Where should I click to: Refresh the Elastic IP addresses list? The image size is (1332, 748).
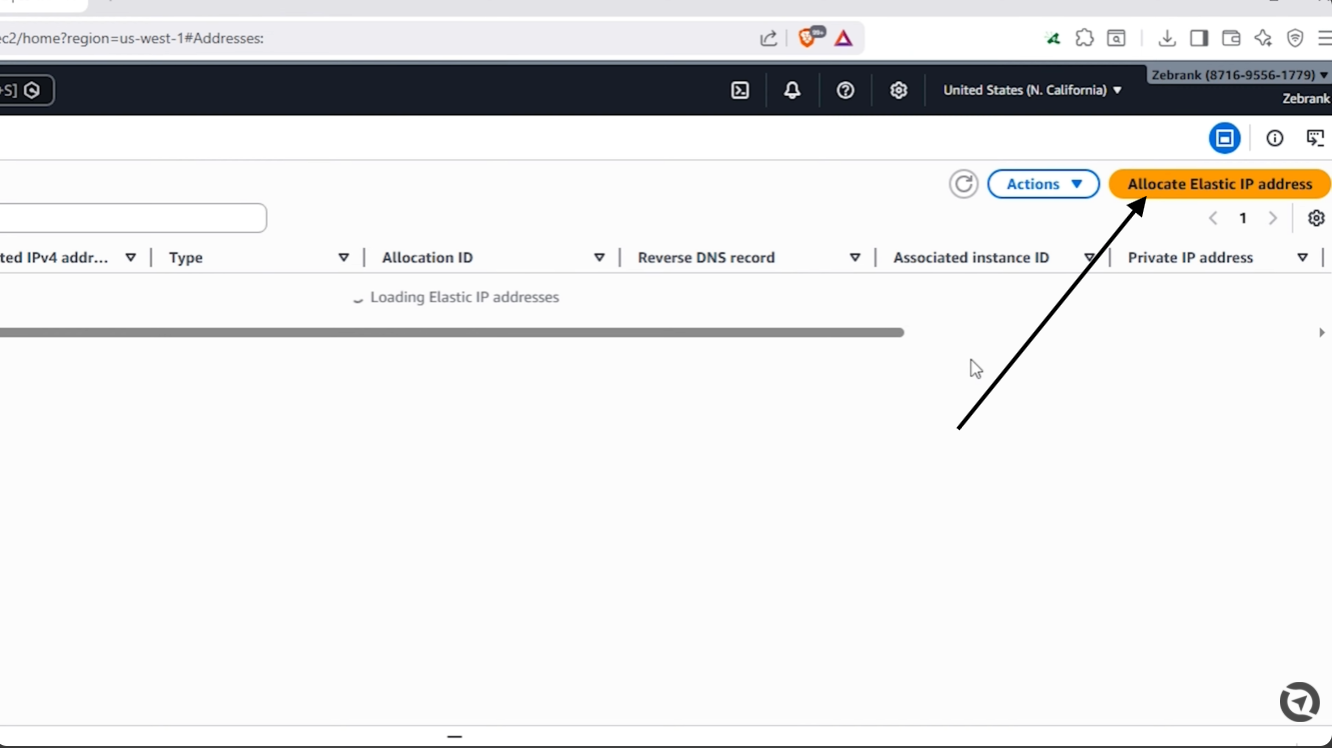coord(963,184)
